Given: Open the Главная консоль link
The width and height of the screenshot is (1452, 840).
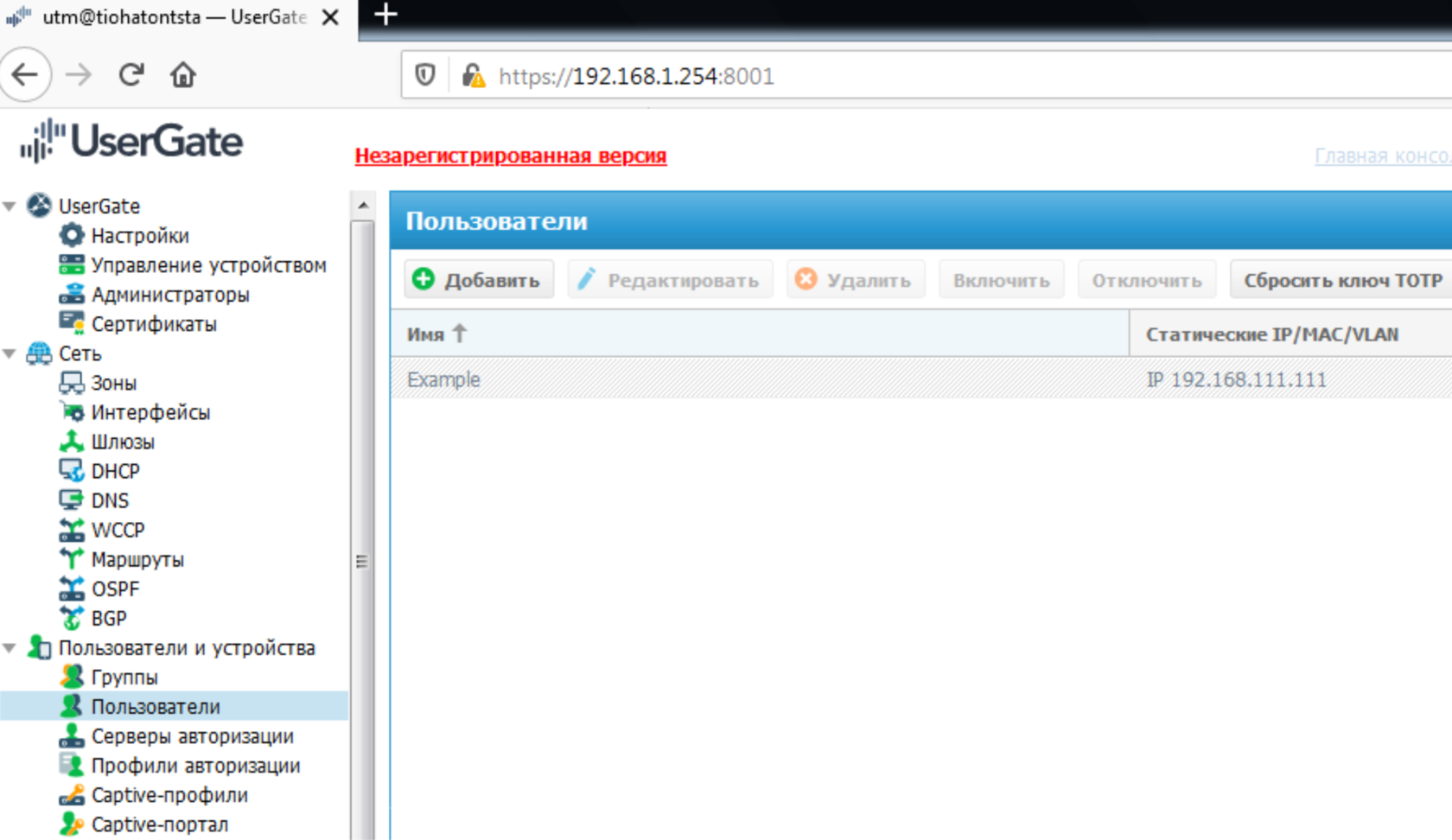Looking at the screenshot, I should (1383, 156).
